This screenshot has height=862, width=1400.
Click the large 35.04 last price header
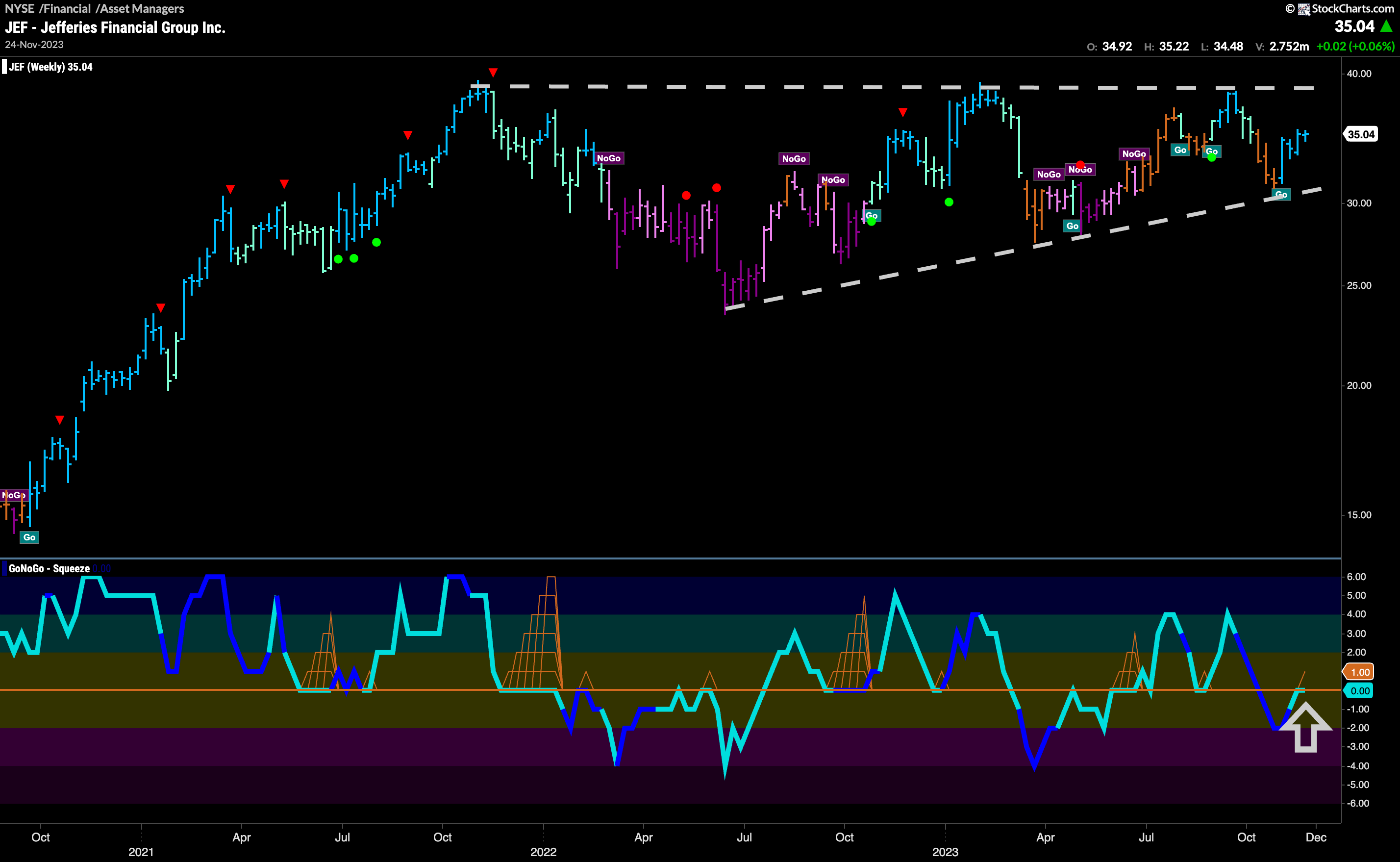click(x=1354, y=26)
